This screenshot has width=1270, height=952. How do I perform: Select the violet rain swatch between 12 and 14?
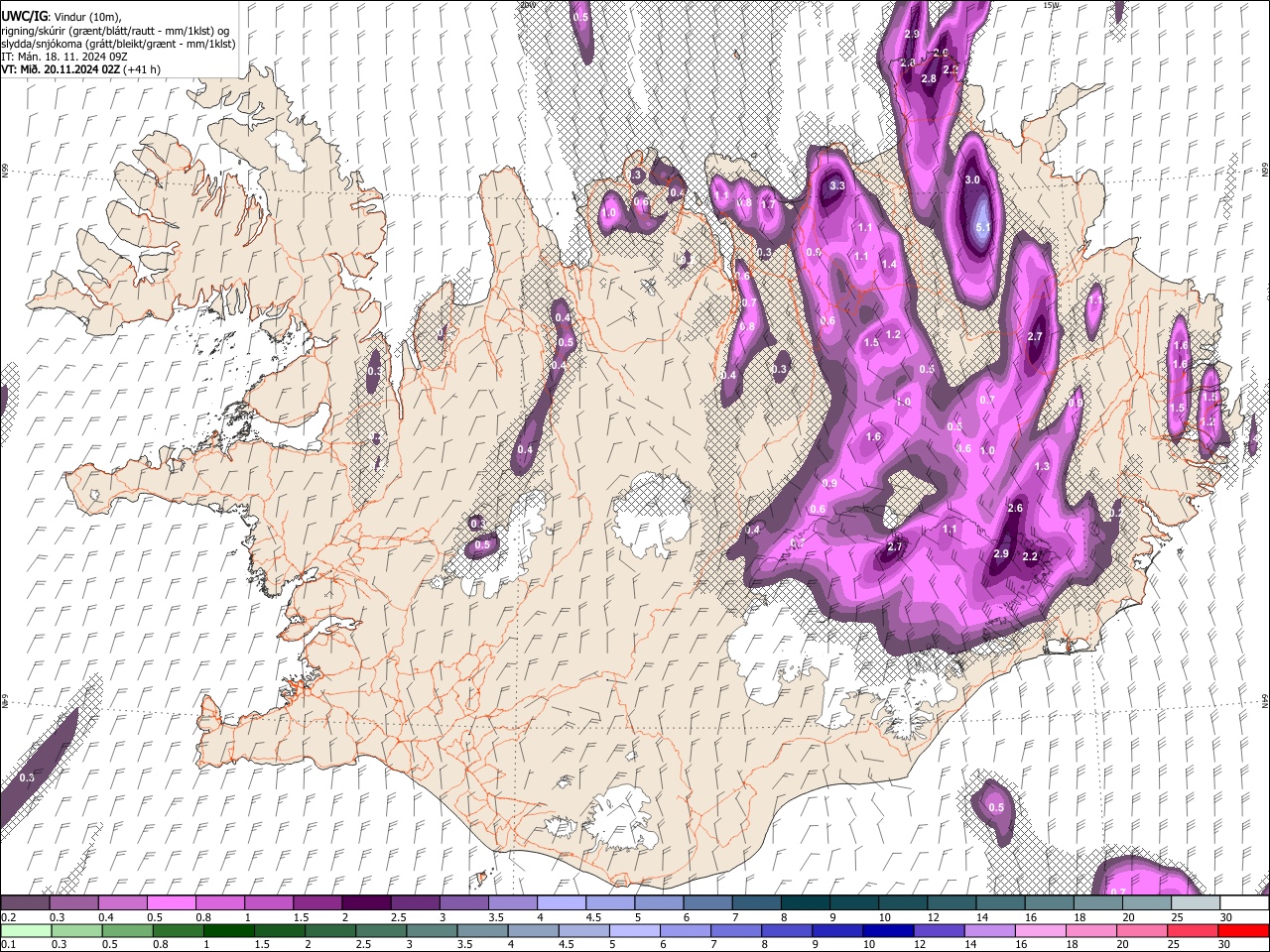[x=940, y=931]
